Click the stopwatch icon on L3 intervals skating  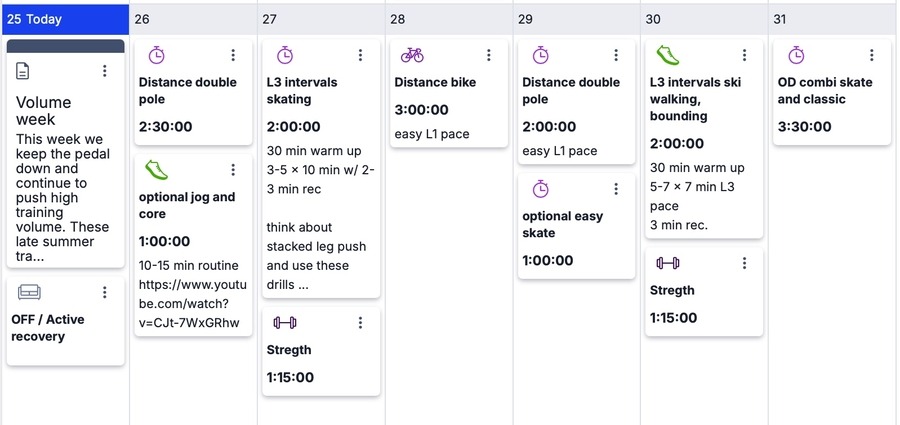285,55
